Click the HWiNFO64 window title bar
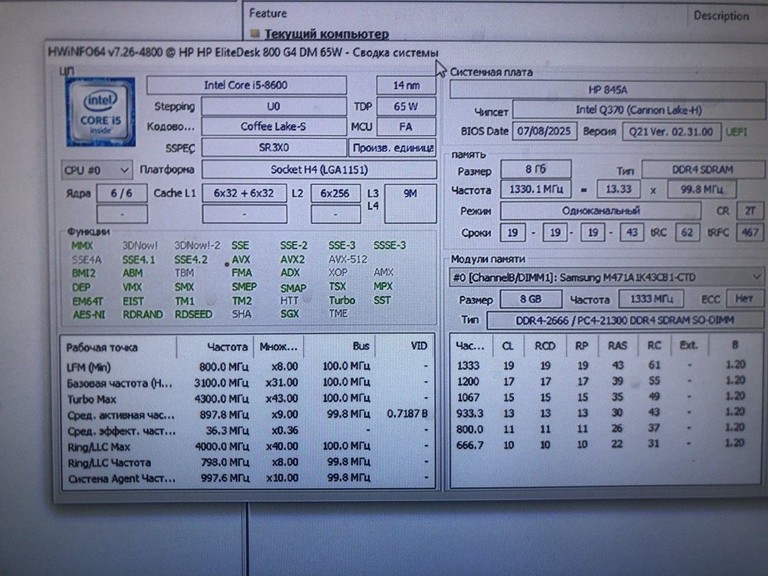 407,52
